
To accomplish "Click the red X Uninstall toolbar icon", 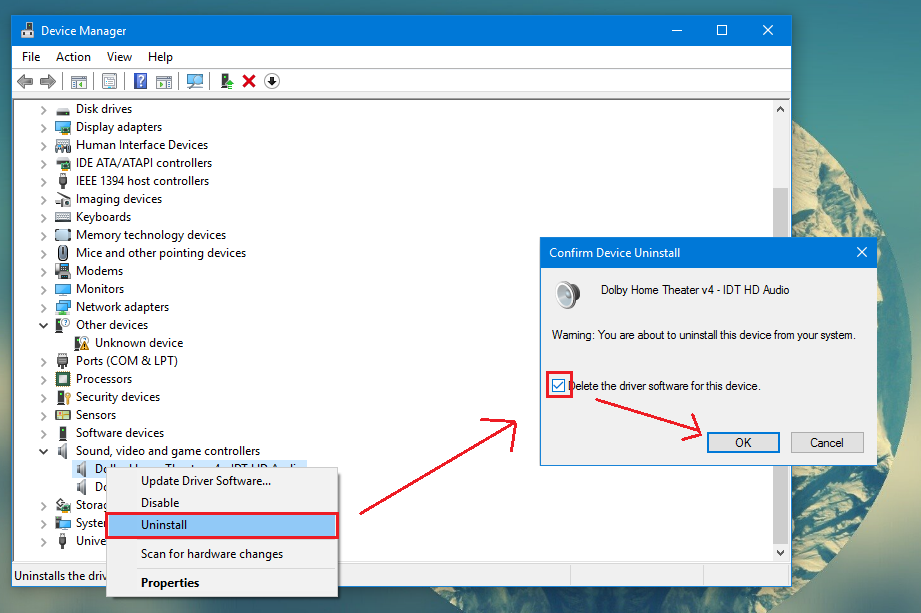I will coord(249,81).
